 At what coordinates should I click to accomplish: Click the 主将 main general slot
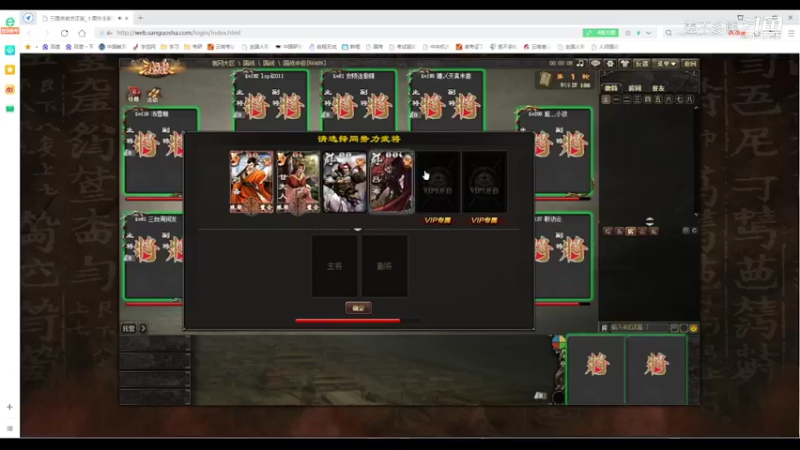coord(334,266)
